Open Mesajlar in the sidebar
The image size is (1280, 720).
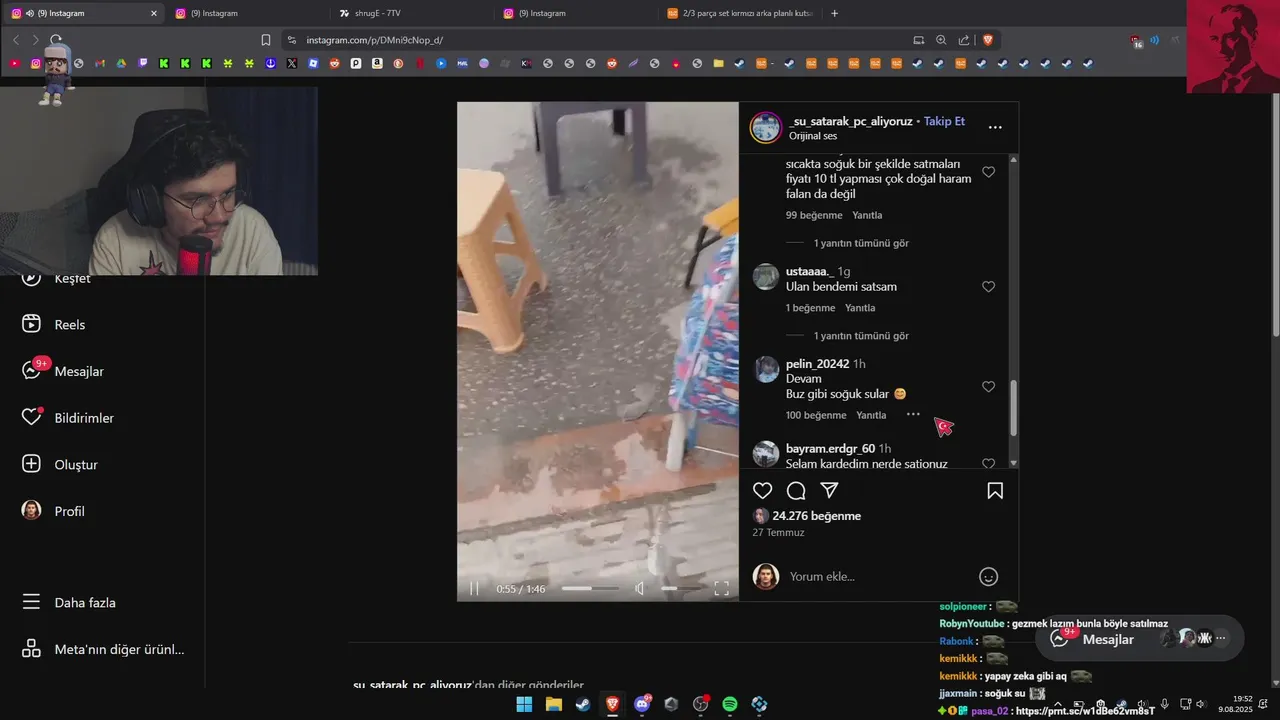coord(63,371)
